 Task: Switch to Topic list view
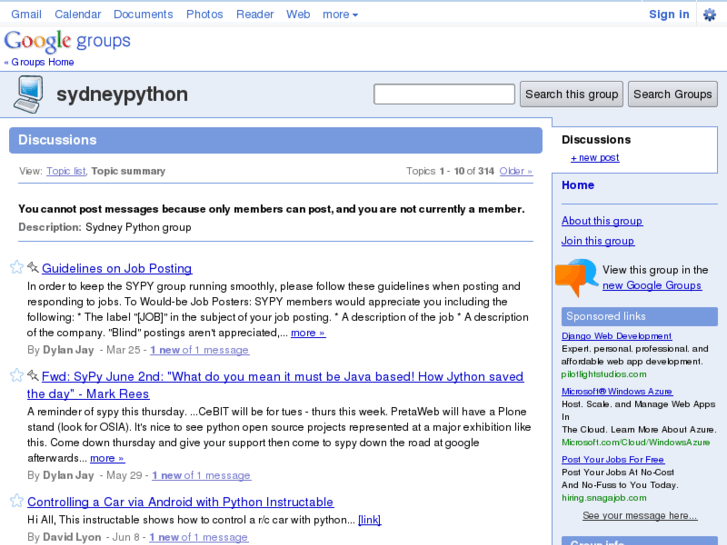coord(66,171)
